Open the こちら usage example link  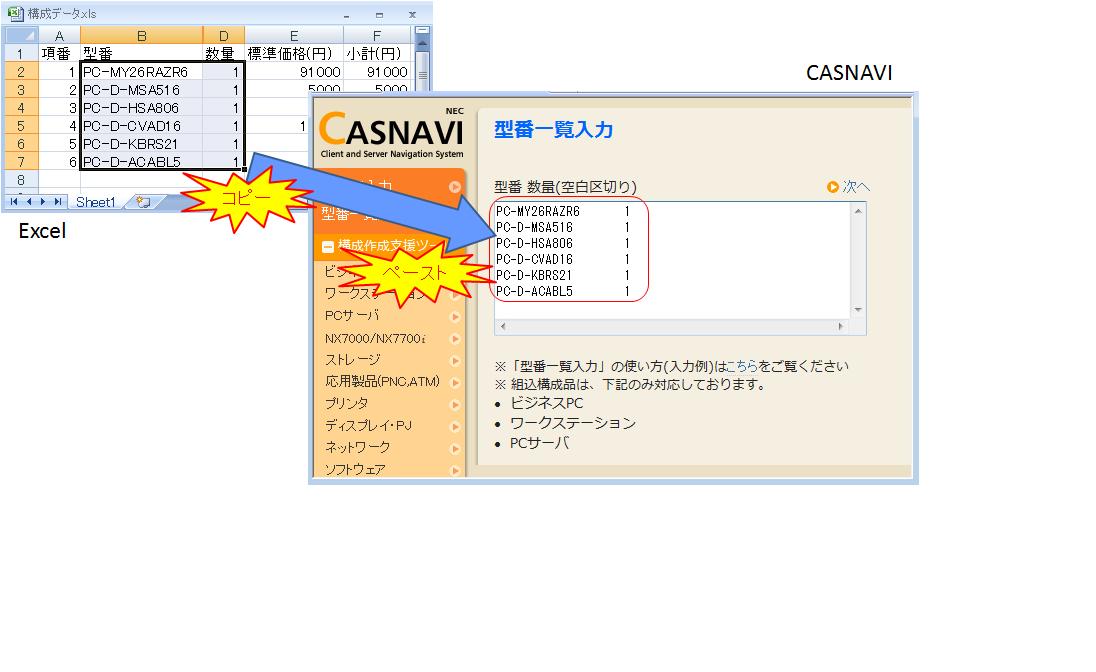pos(742,366)
